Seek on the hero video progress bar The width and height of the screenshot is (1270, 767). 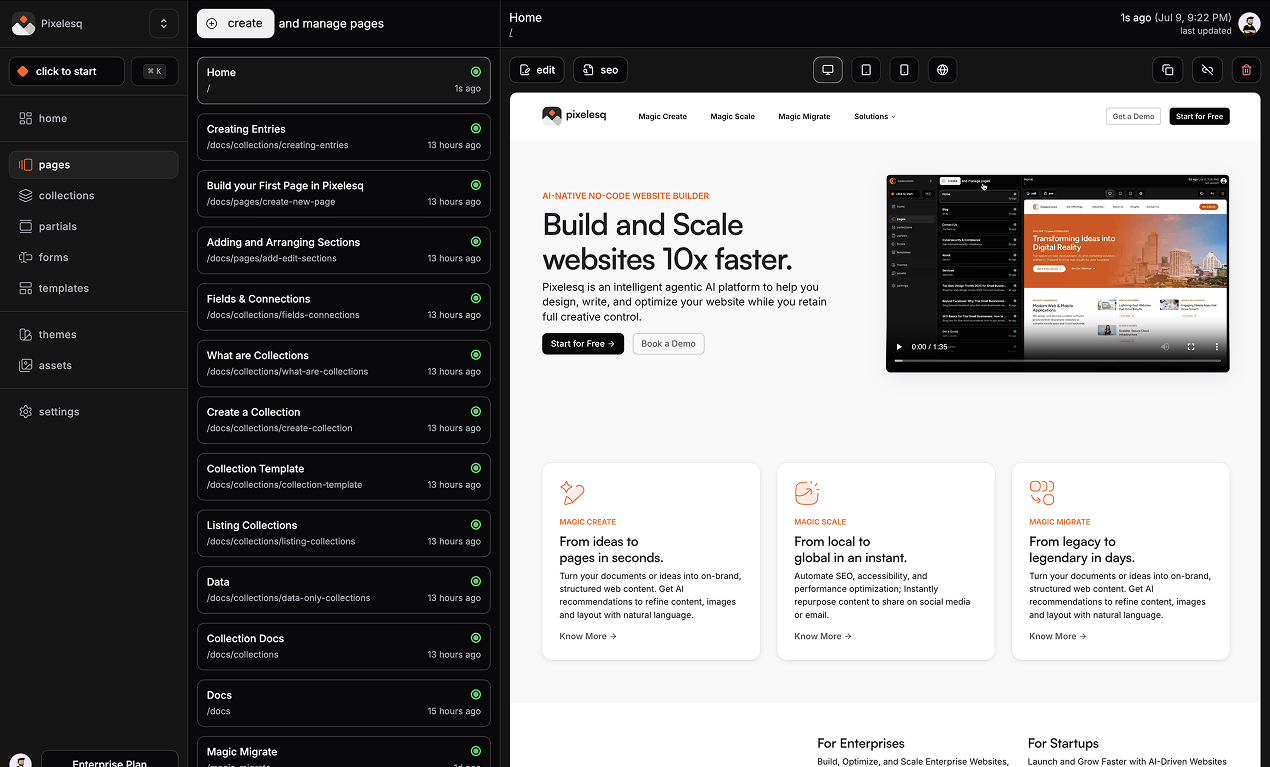[x=1057, y=361]
